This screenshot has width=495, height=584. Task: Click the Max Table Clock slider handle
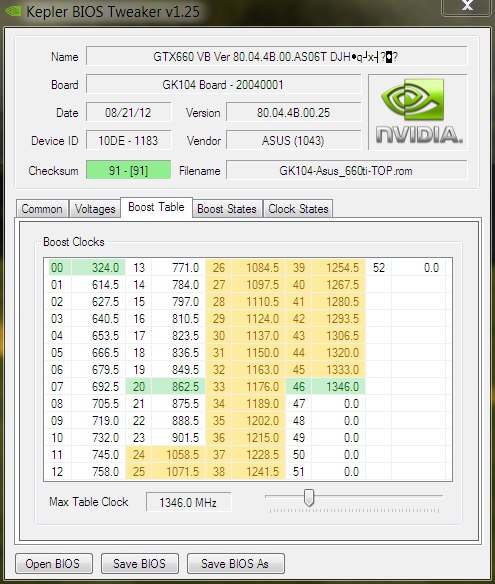click(309, 498)
